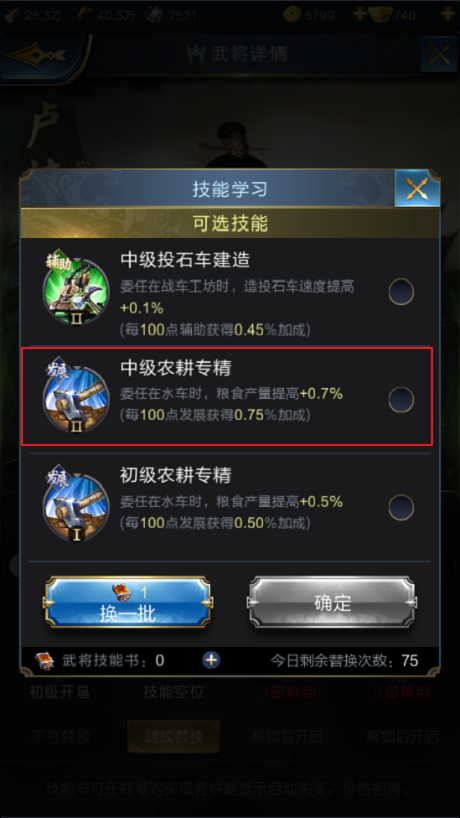Close the 技能学习 dialog with crossed-swords icon
Screen dimensions: 460x818
417,188
